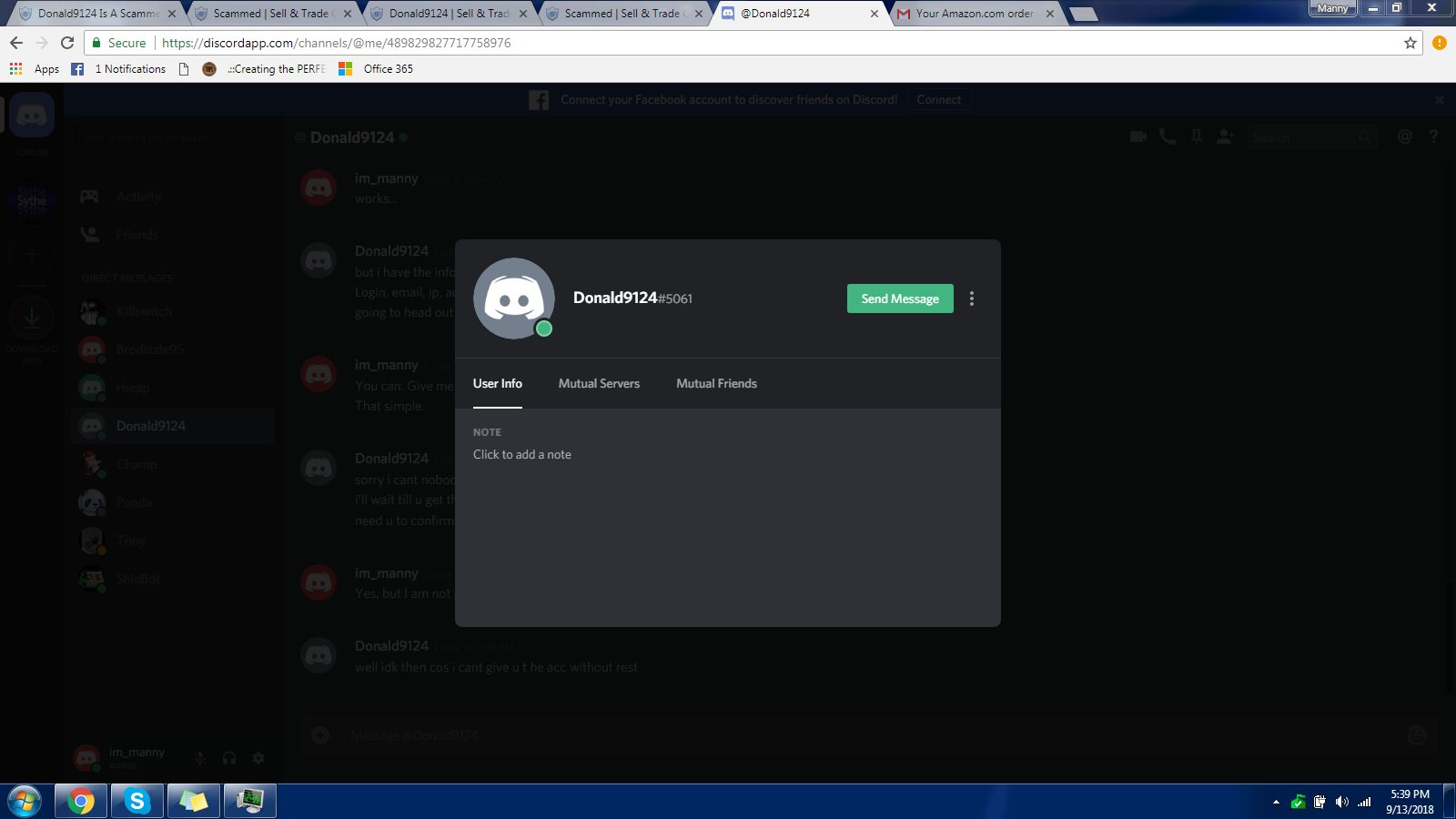This screenshot has height=819, width=1456.
Task: Start a voice call using the phone icon
Action: click(1168, 136)
